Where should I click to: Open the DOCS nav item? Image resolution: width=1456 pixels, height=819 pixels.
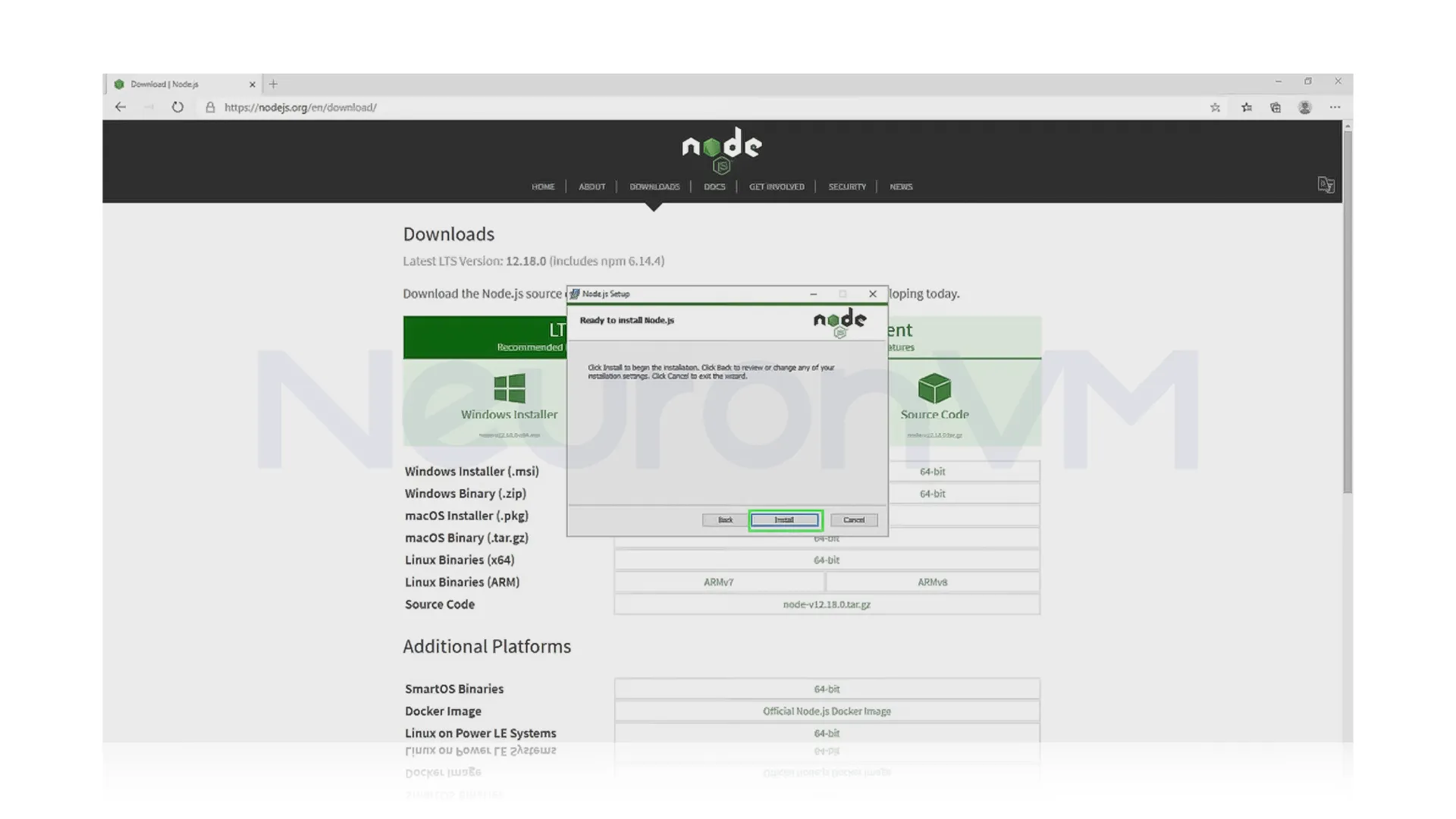[x=714, y=187]
